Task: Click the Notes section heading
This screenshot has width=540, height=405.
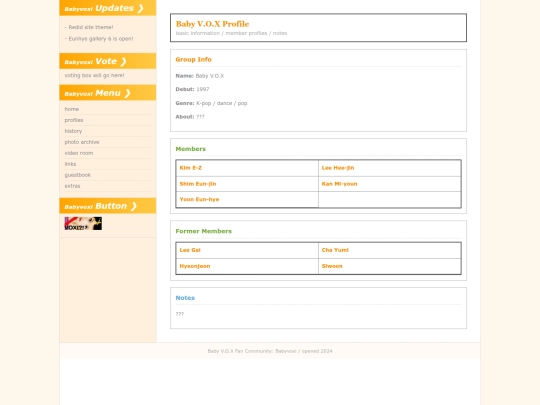Action: (x=185, y=298)
